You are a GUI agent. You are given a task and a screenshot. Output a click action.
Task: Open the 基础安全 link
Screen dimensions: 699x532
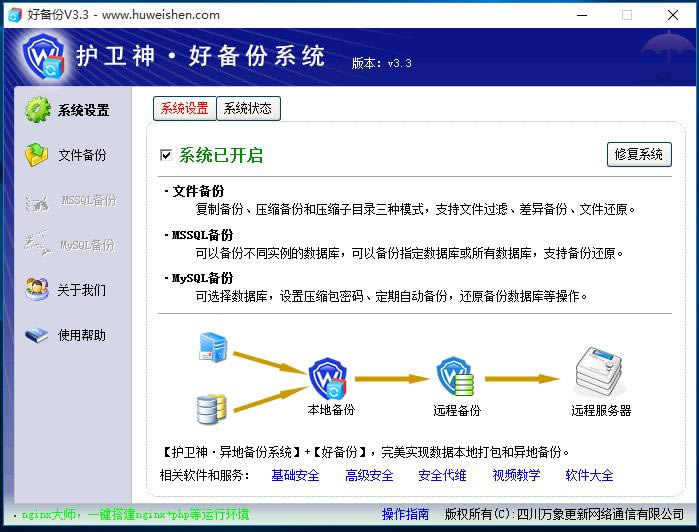pyautogui.click(x=295, y=475)
